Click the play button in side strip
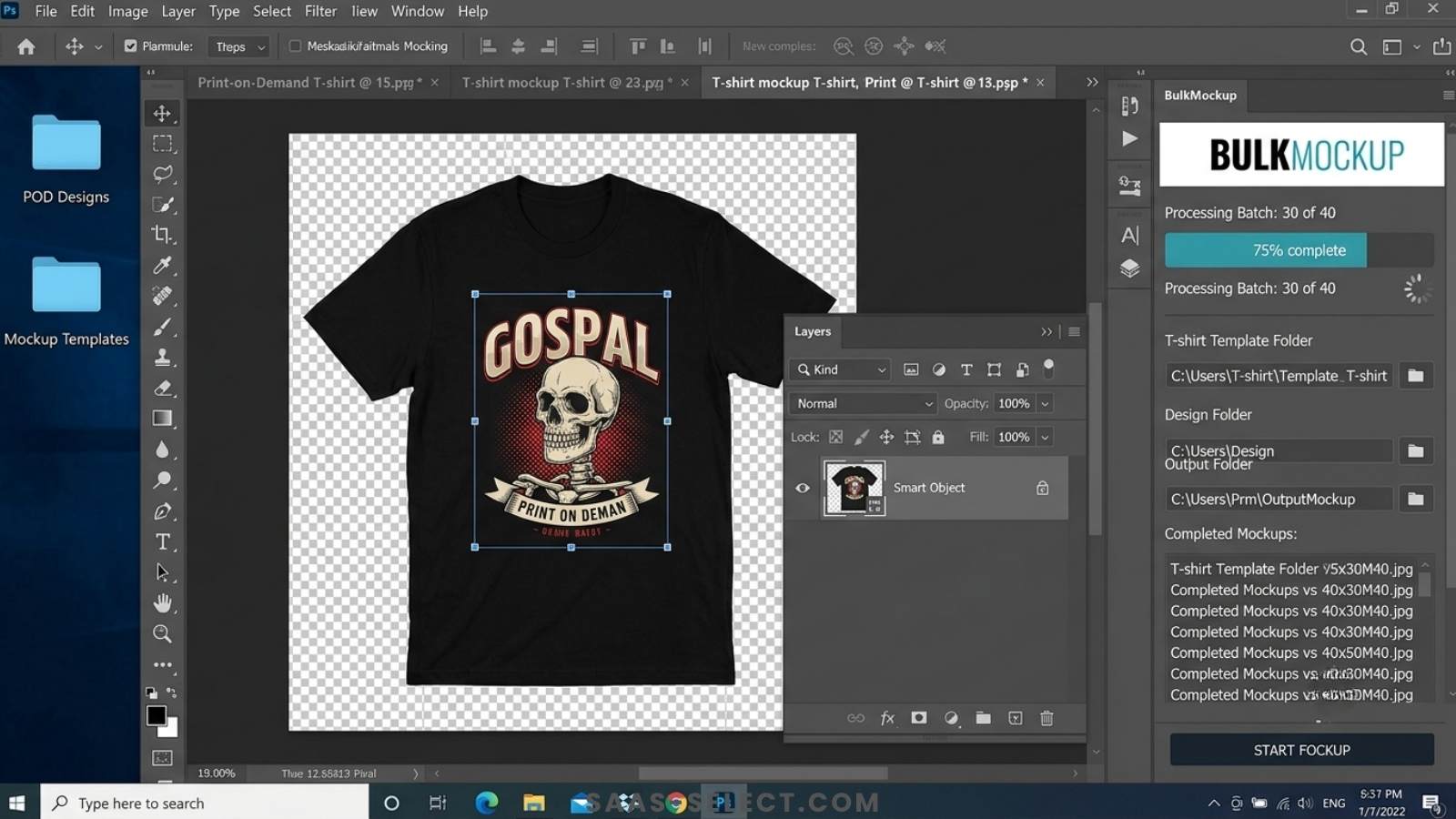1456x819 pixels. pyautogui.click(x=1129, y=139)
